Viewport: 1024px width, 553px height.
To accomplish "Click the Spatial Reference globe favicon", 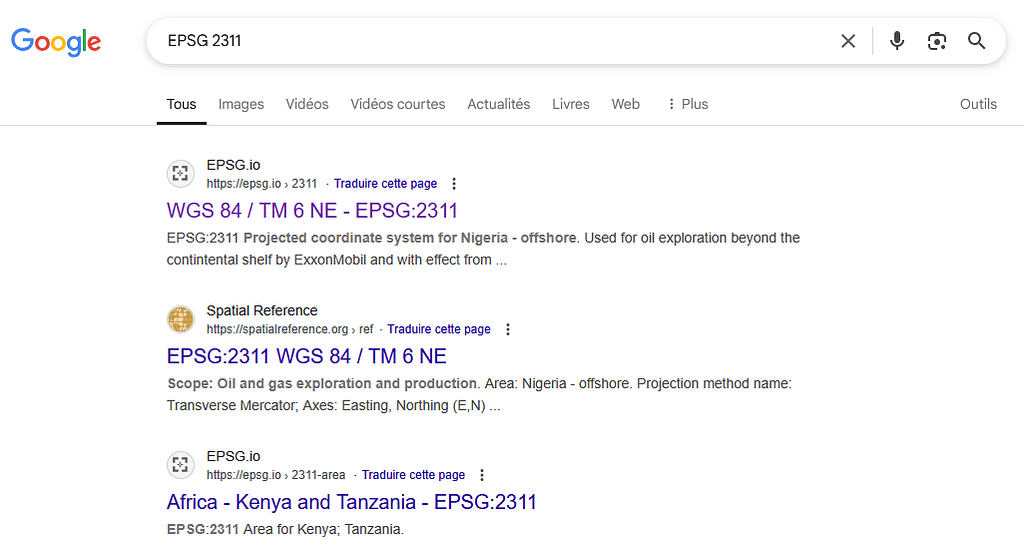I will click(x=180, y=319).
